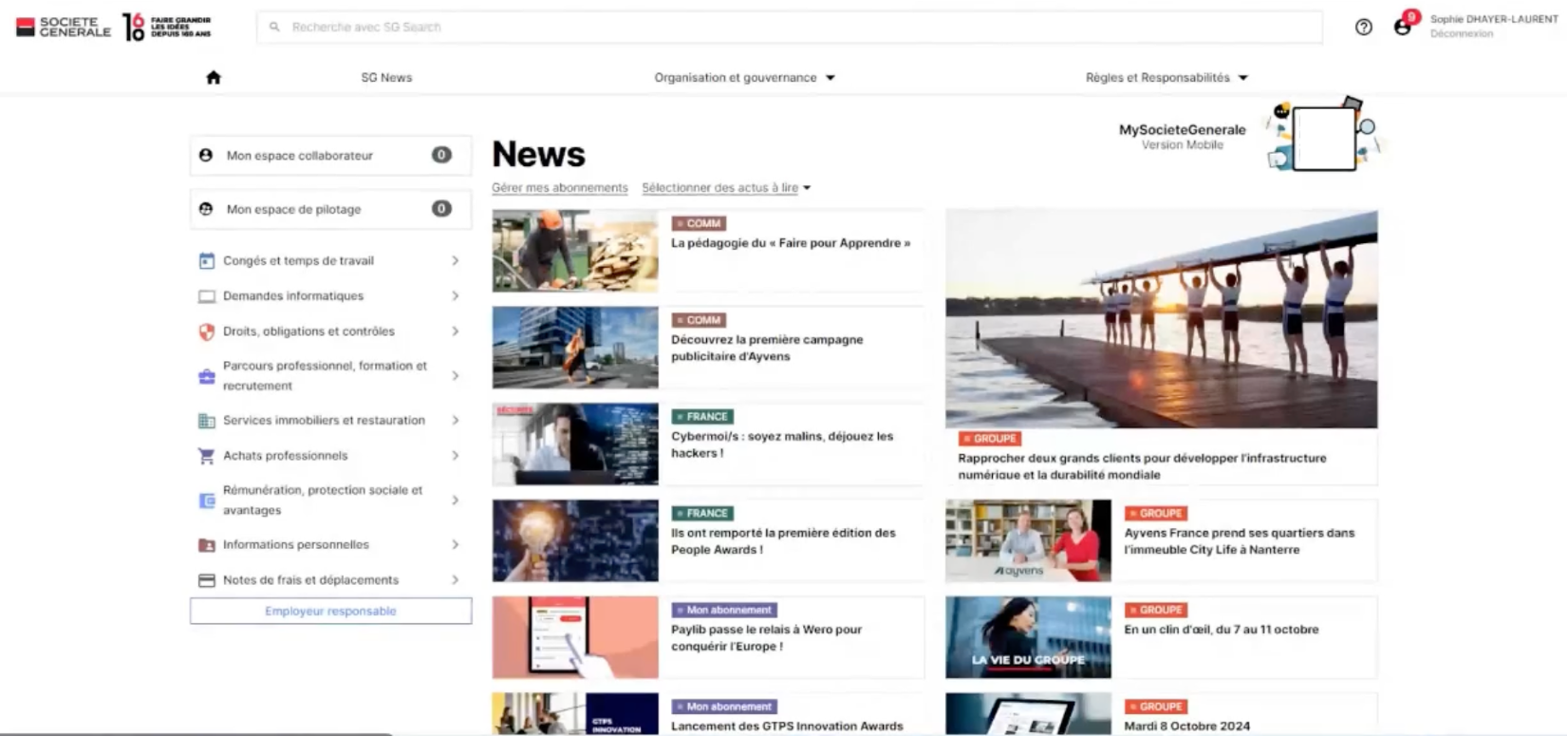The height and width of the screenshot is (737, 1568).
Task: Click the search magnifier icon
Action: tap(274, 28)
